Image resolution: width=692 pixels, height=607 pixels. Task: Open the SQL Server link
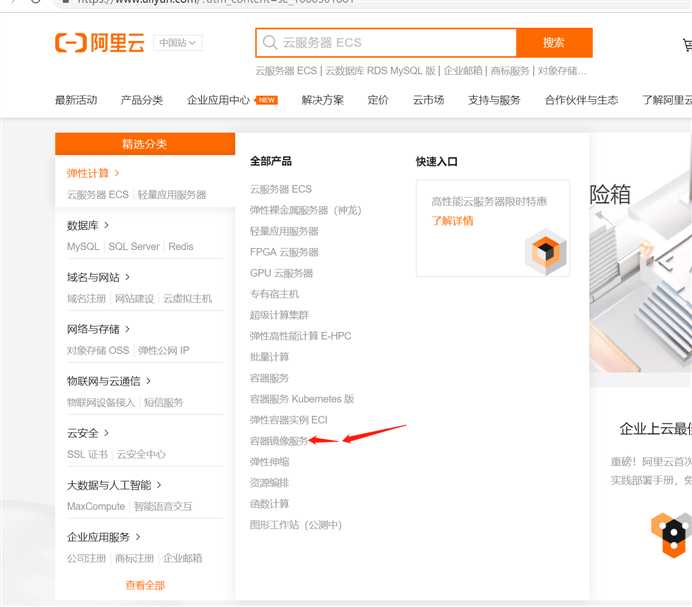click(134, 247)
